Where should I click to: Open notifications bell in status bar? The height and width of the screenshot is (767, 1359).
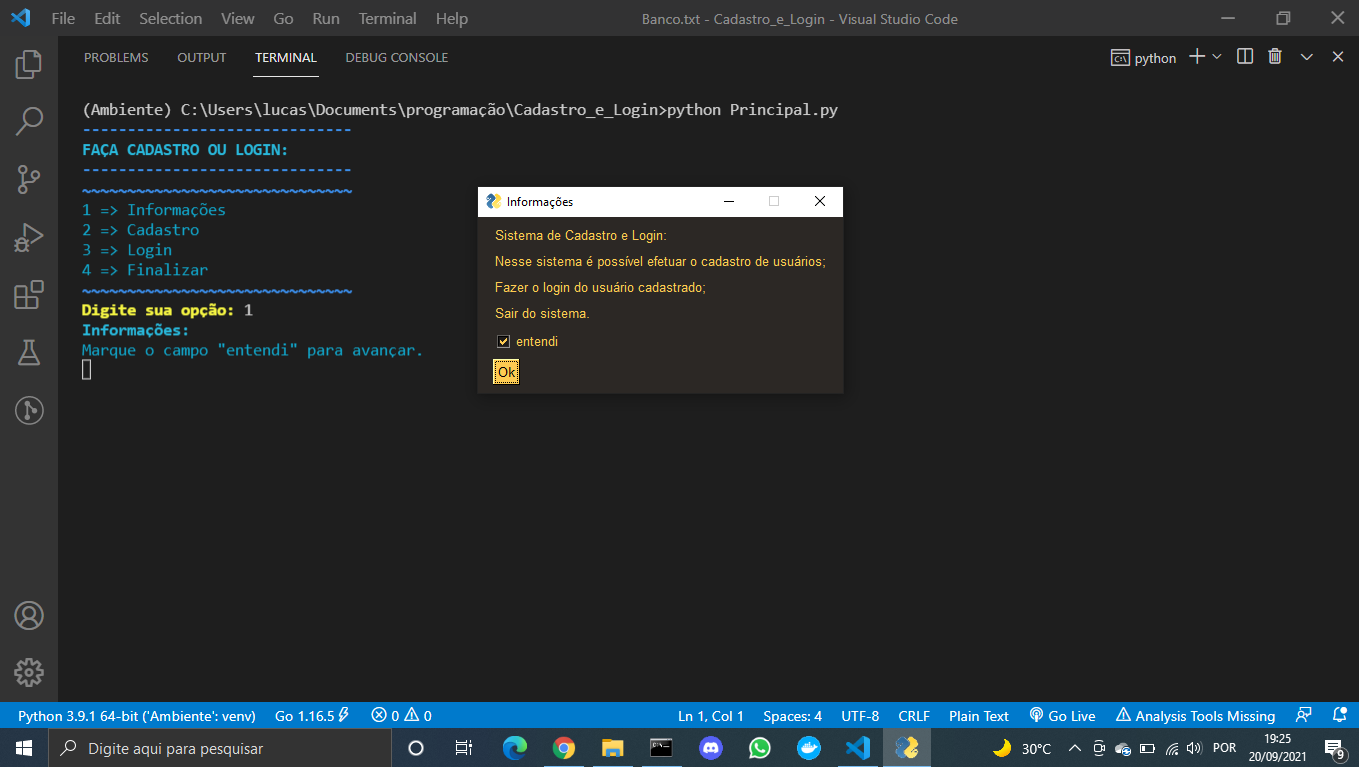[x=1339, y=715]
